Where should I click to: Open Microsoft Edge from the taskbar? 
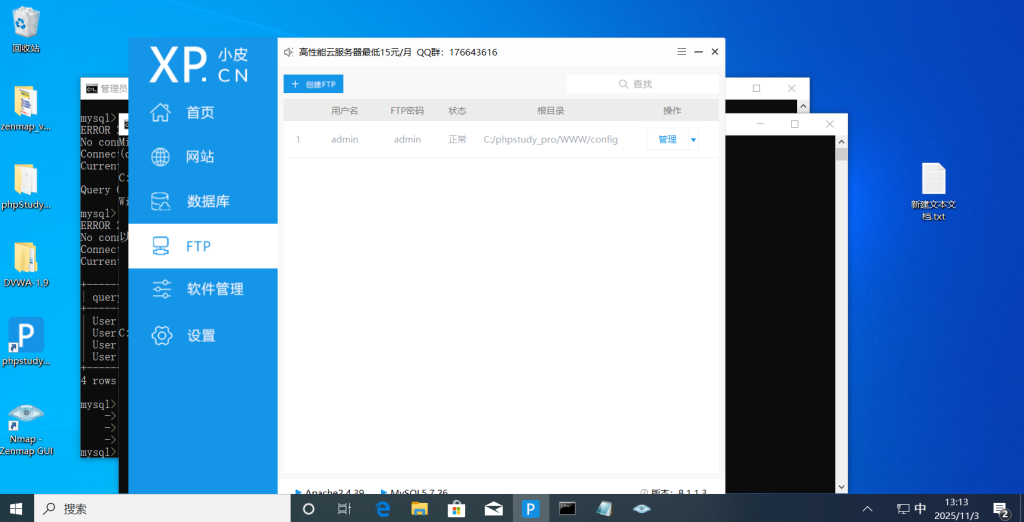click(x=382, y=508)
